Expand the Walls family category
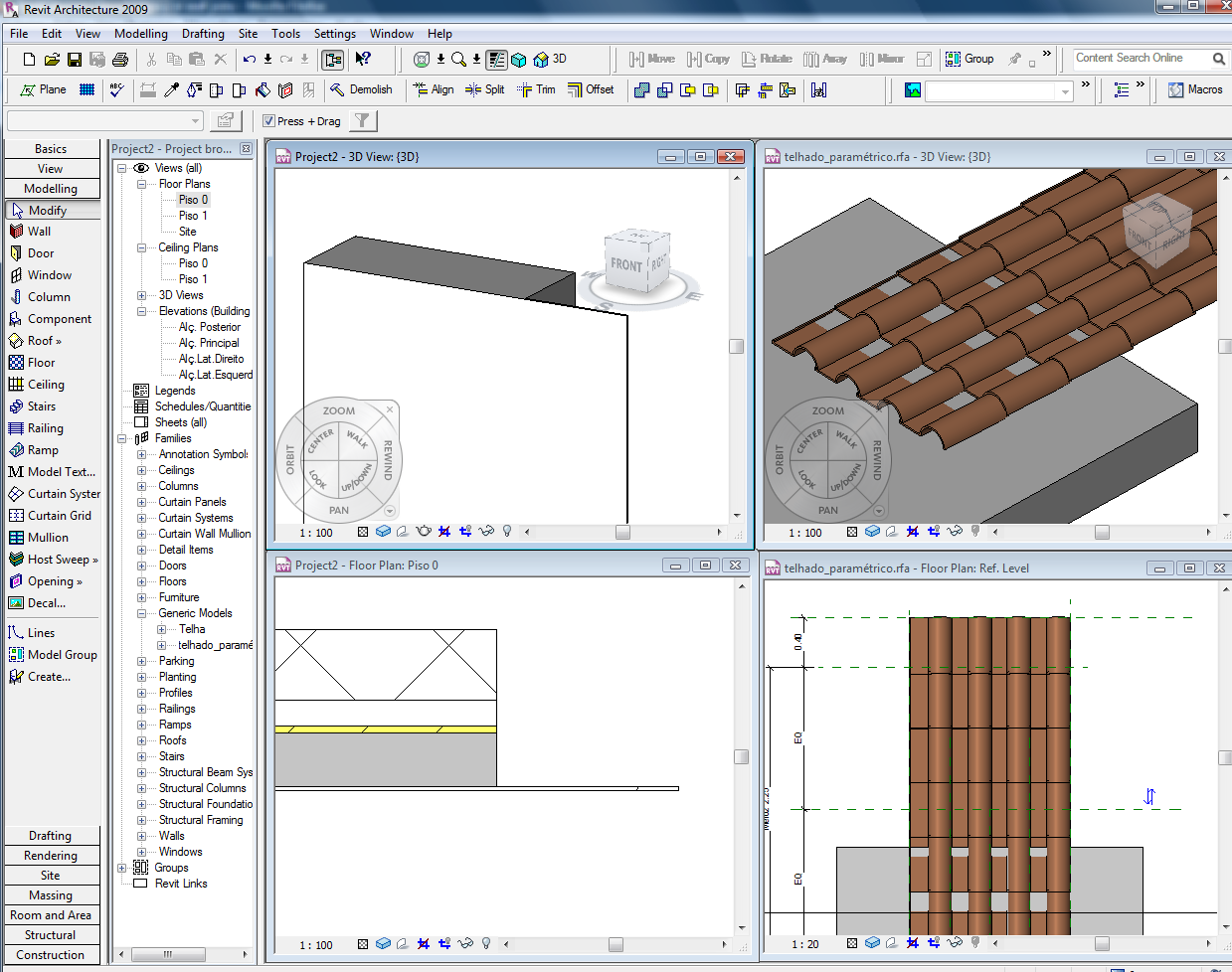The width and height of the screenshot is (1232, 972). click(x=141, y=836)
